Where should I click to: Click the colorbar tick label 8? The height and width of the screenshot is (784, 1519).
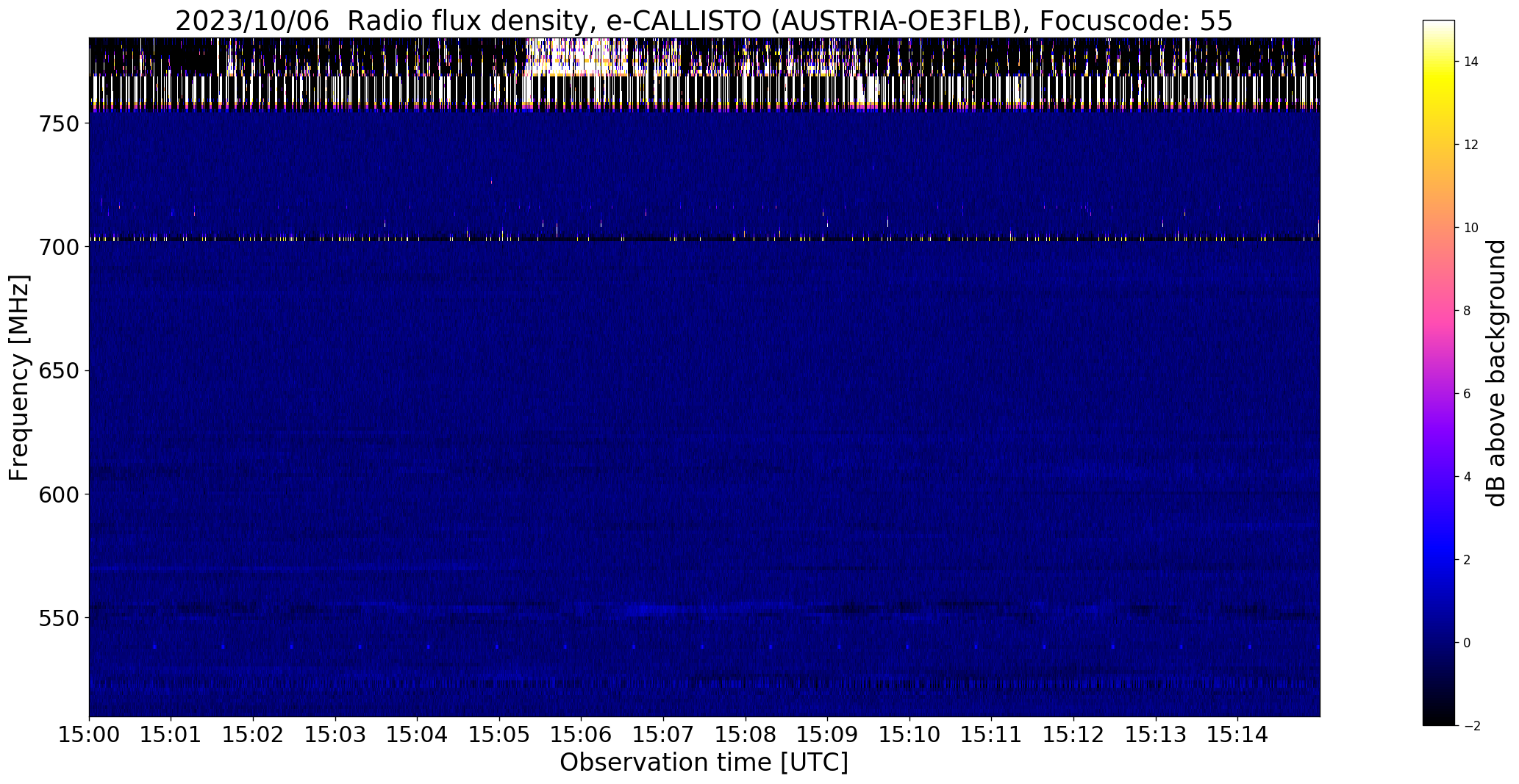point(1468,311)
